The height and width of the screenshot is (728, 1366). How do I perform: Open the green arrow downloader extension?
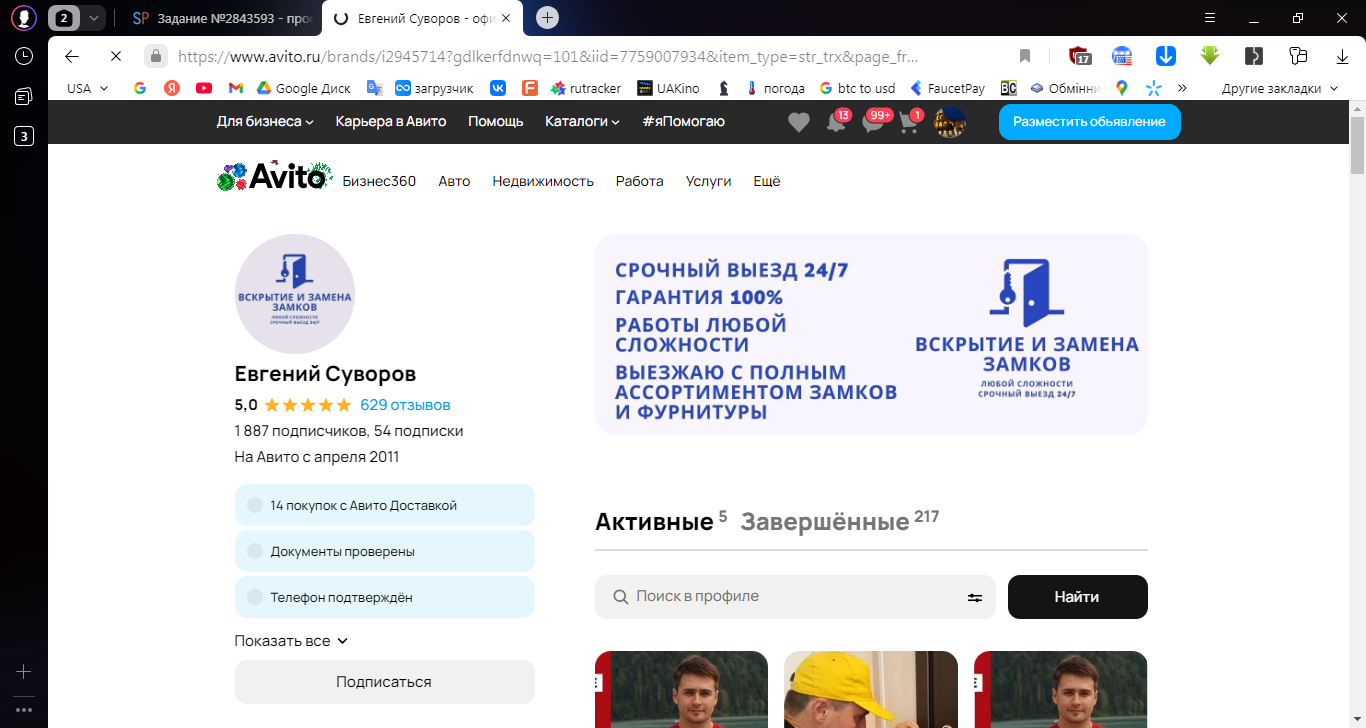pos(1210,56)
